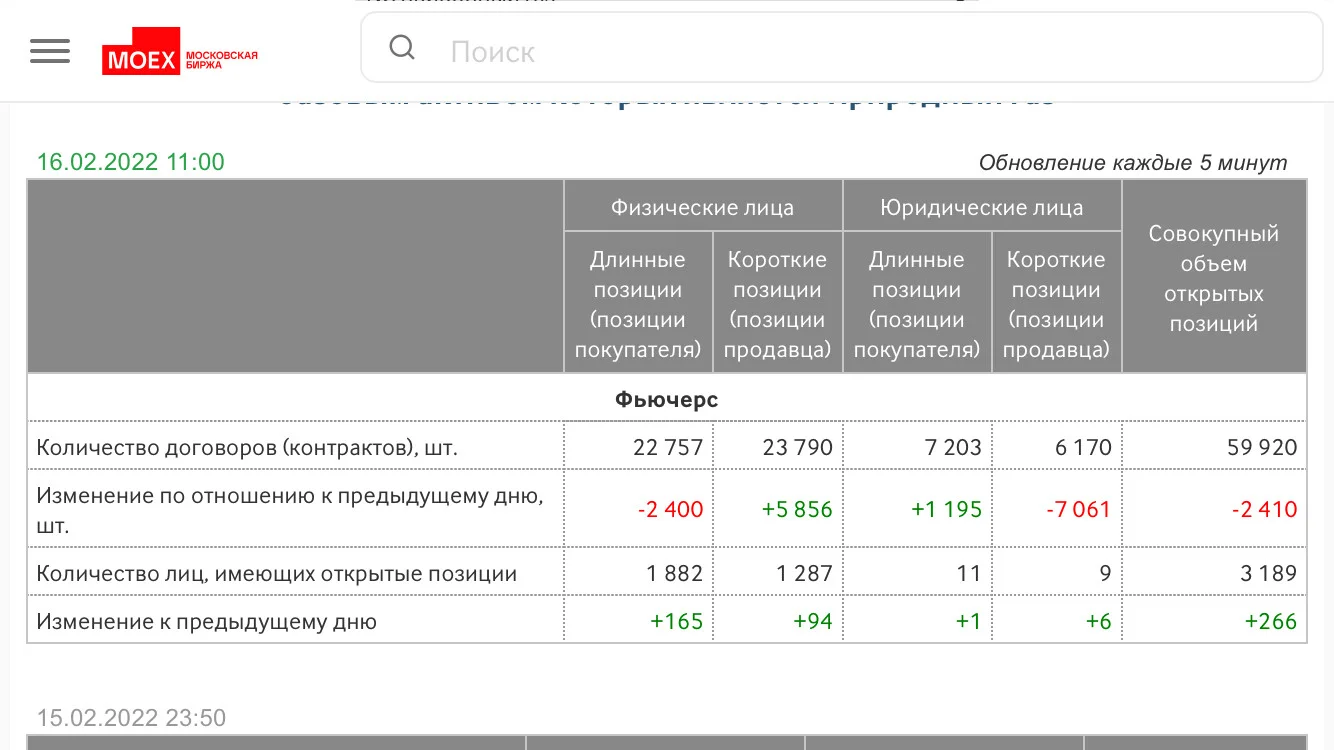Click the Количество договоров (контрактов) row label
Screen dimensions: 1334x750
point(247,447)
